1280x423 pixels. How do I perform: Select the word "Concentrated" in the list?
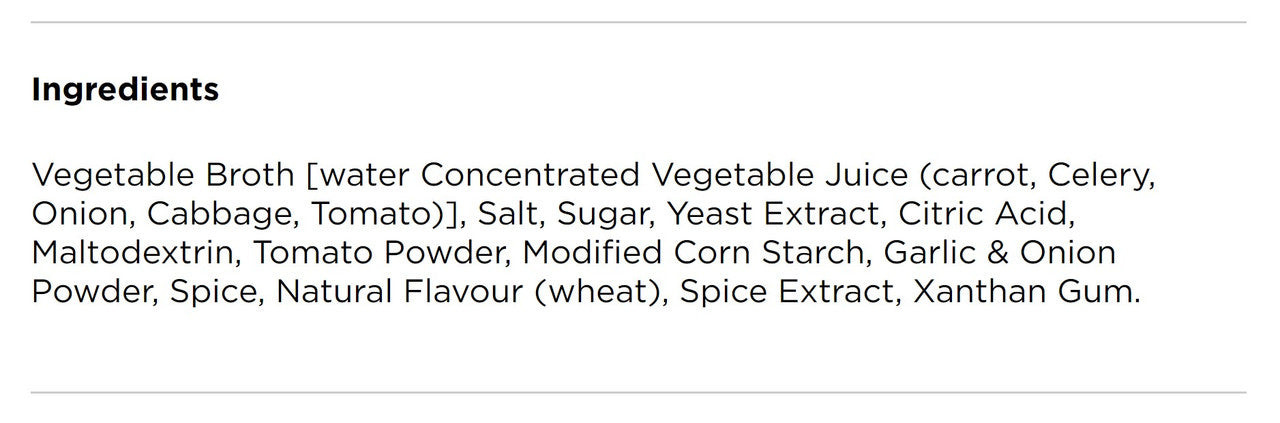click(x=529, y=175)
